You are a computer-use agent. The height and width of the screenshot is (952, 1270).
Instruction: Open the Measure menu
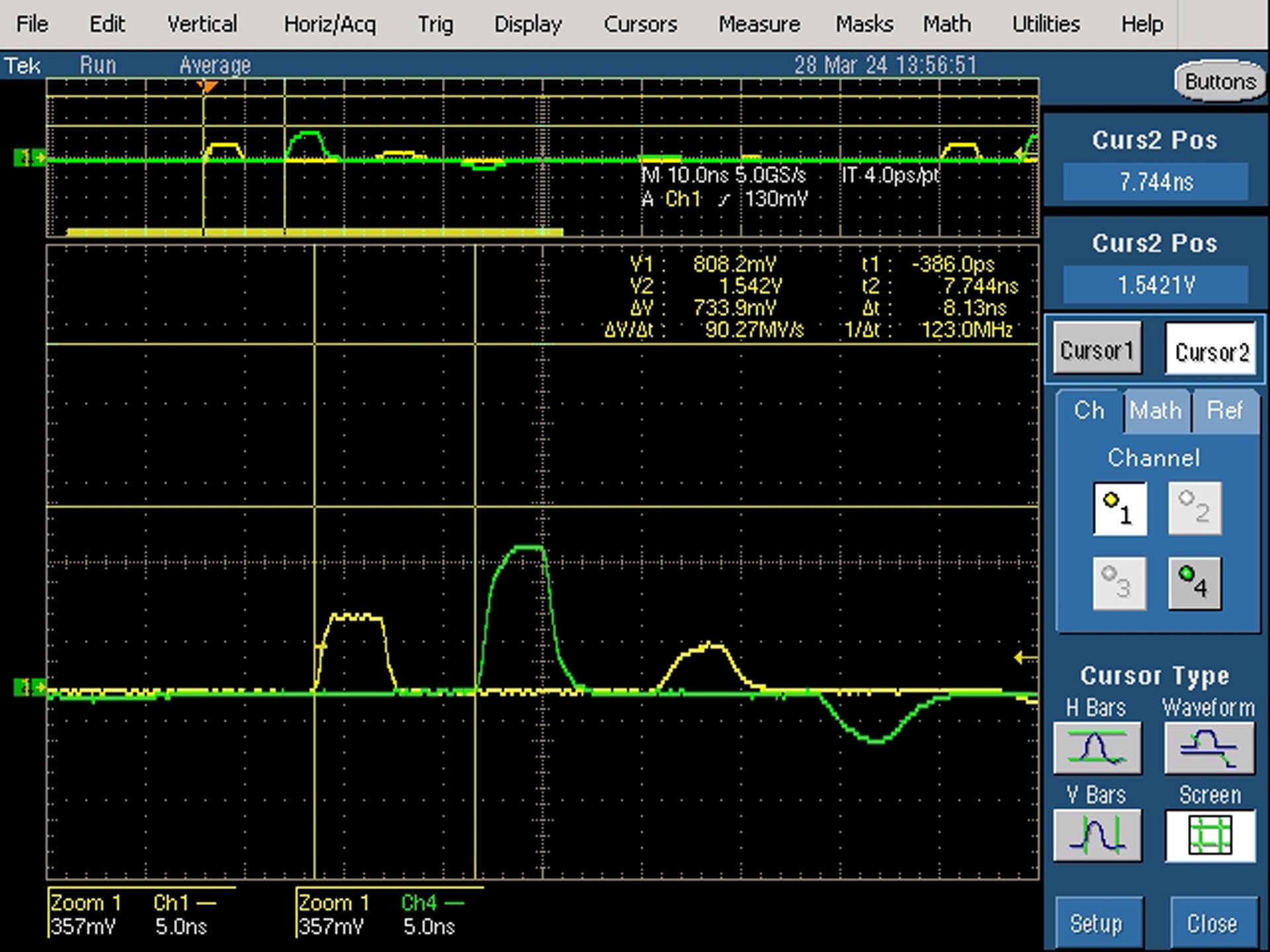click(759, 24)
